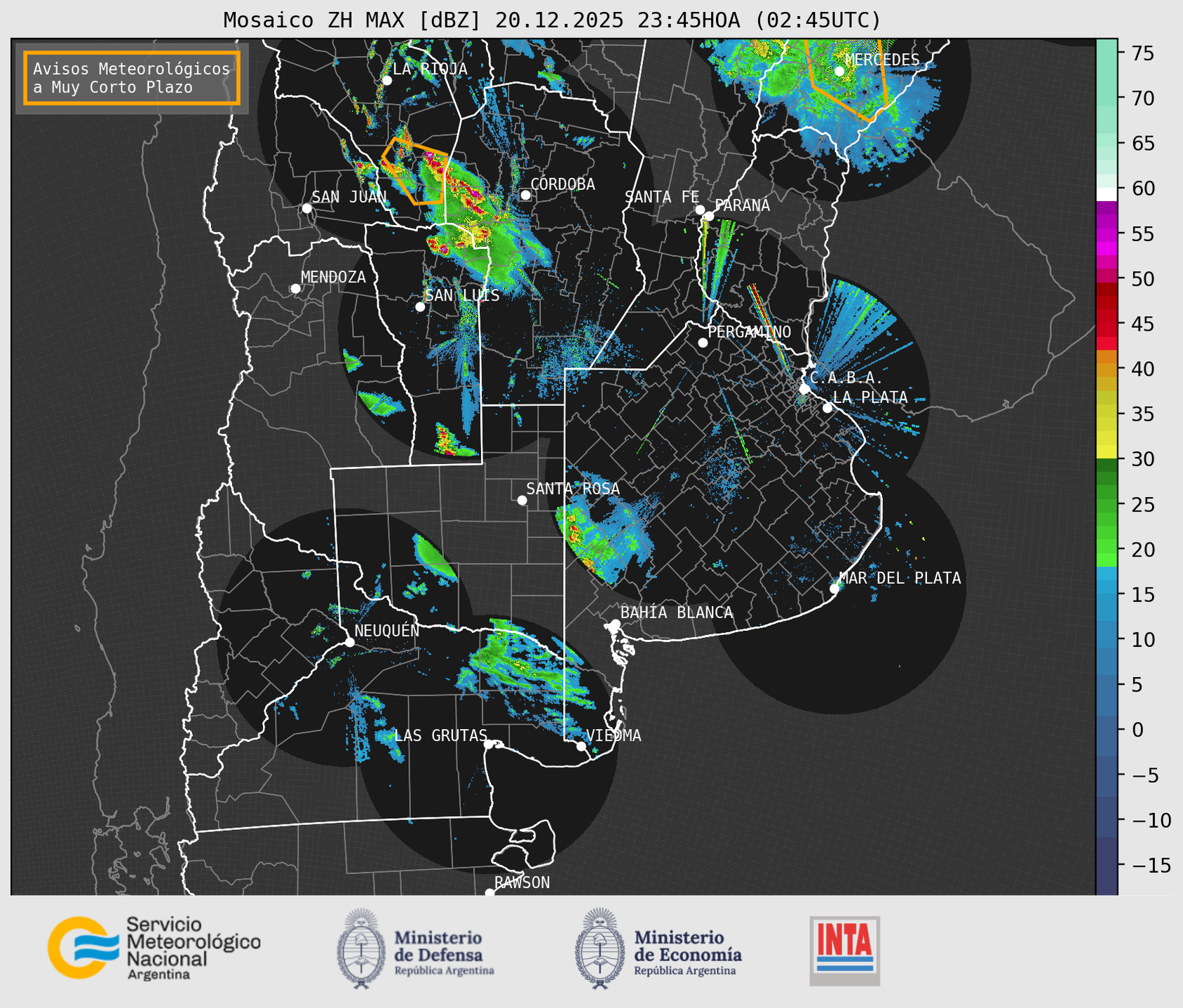Click the San Juan city marker
1183x1008 pixels.
pyautogui.click(x=306, y=208)
